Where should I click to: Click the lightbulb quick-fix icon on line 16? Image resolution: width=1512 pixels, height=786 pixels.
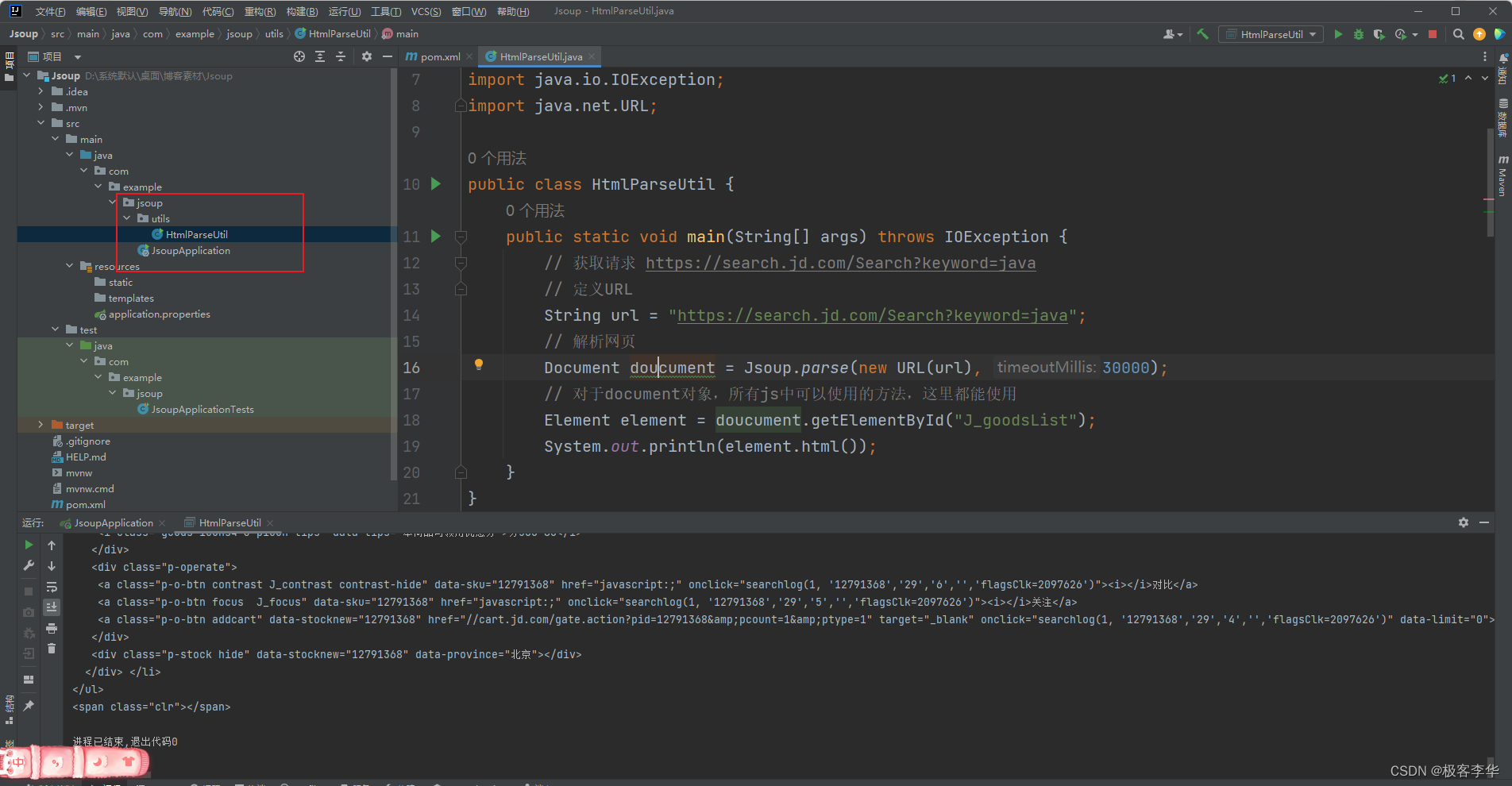(x=478, y=364)
